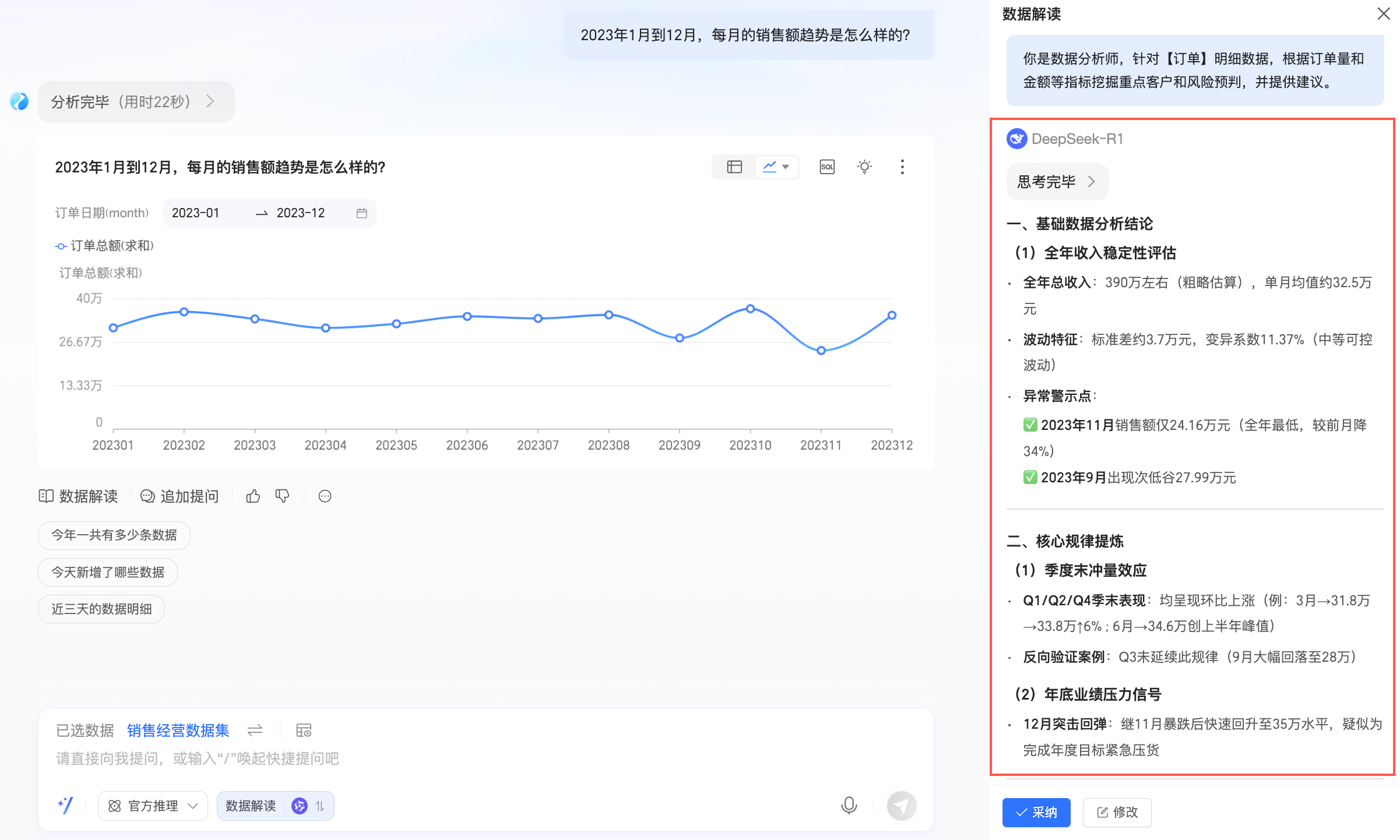Toggle the 数据解读 mode chip
Viewport: 1400px width, 840px height.
[251, 806]
